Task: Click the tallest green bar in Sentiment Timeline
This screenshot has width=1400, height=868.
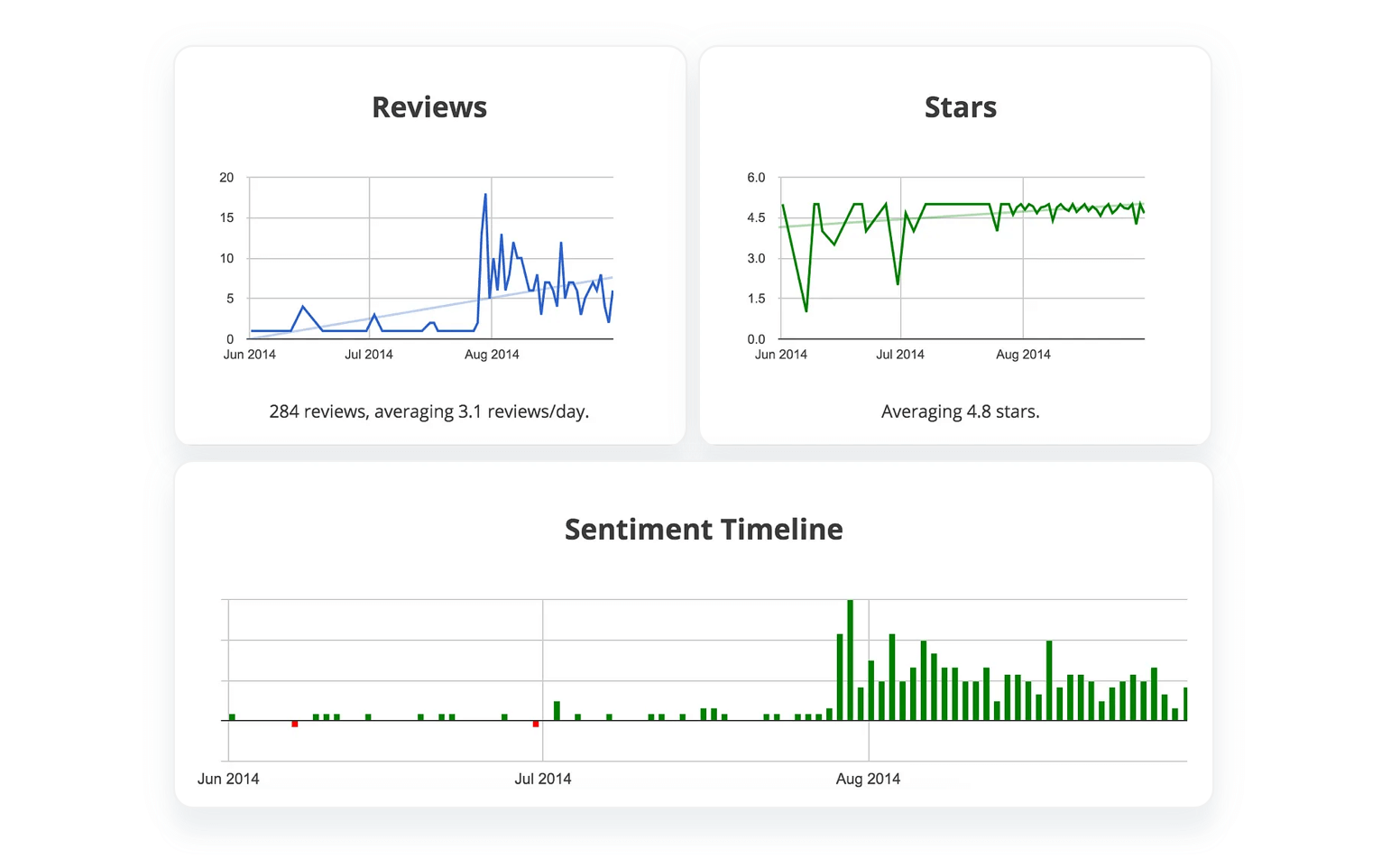Action: pyautogui.click(x=850, y=660)
